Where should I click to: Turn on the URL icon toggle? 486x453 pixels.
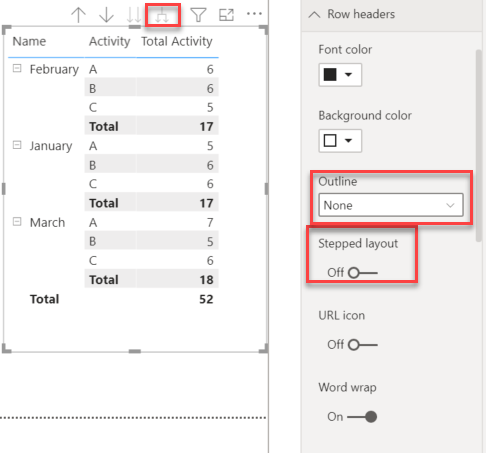click(363, 345)
